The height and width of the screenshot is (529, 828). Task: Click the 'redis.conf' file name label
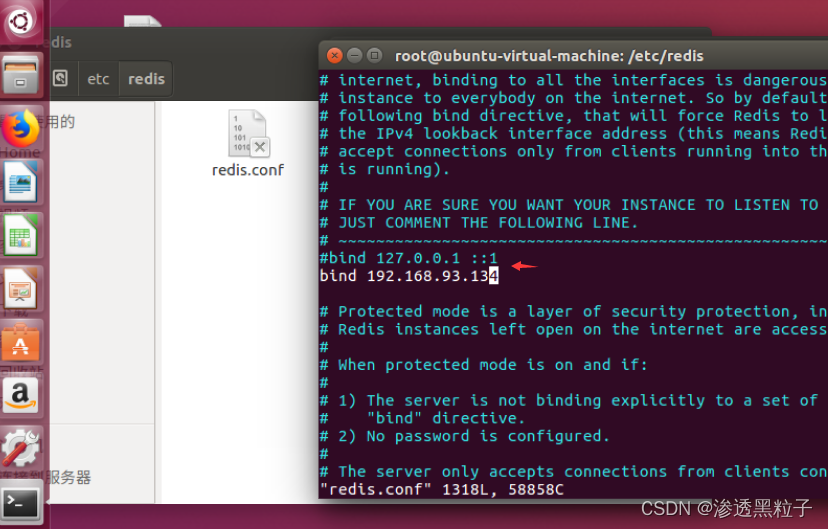248,170
